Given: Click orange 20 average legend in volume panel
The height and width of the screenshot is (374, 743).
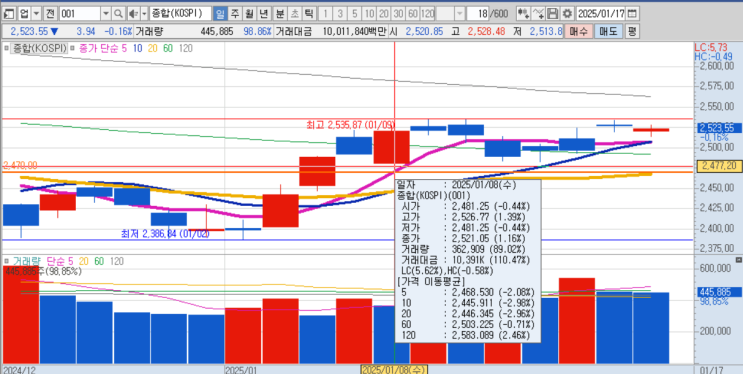Looking at the screenshot, I should tap(84, 261).
